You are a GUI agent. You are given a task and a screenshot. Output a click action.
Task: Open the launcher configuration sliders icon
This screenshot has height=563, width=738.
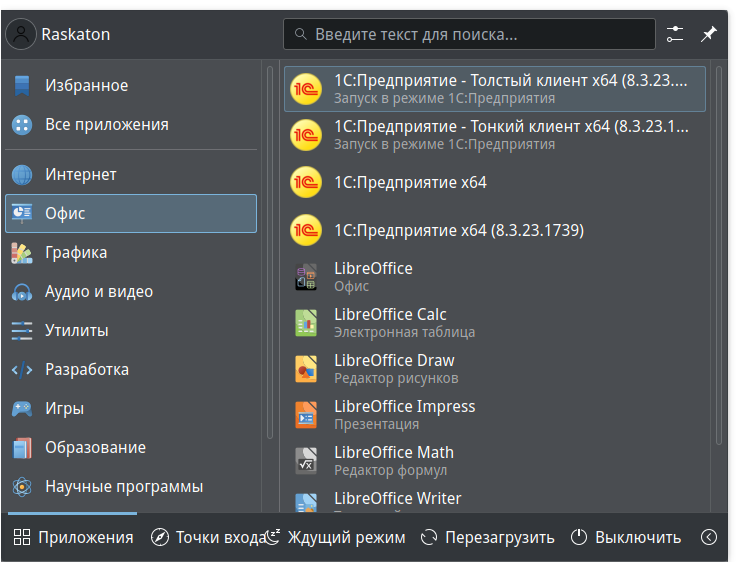pyautogui.click(x=674, y=34)
